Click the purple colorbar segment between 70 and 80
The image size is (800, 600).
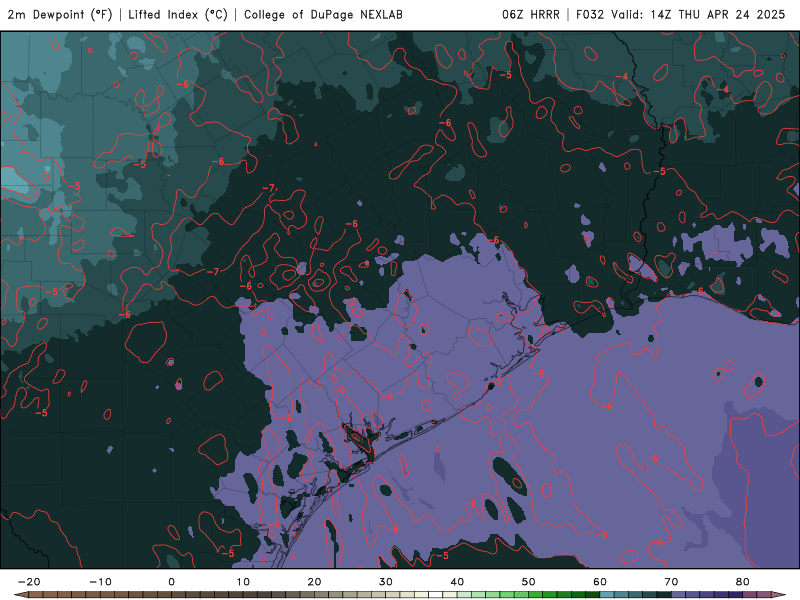tap(707, 595)
